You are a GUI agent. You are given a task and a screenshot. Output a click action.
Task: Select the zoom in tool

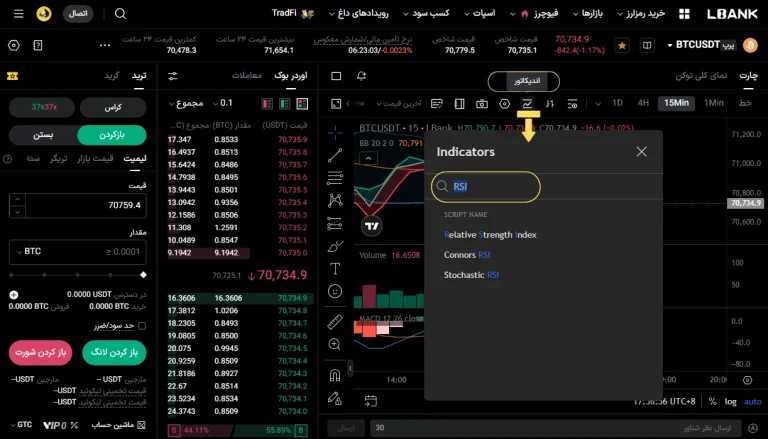pos(335,344)
